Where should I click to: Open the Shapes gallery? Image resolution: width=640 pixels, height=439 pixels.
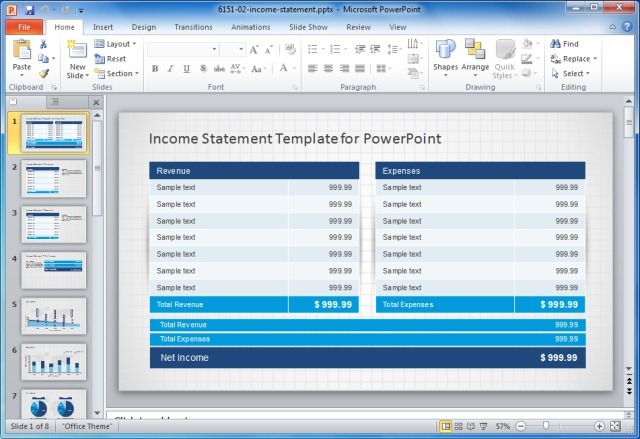click(445, 58)
